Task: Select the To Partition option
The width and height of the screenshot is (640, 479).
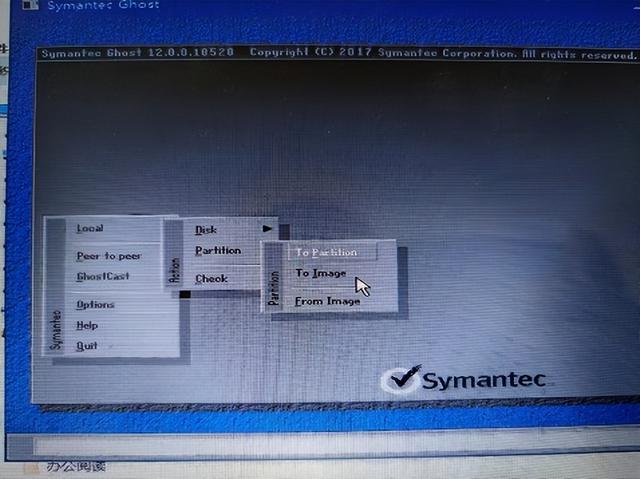Action: point(326,253)
